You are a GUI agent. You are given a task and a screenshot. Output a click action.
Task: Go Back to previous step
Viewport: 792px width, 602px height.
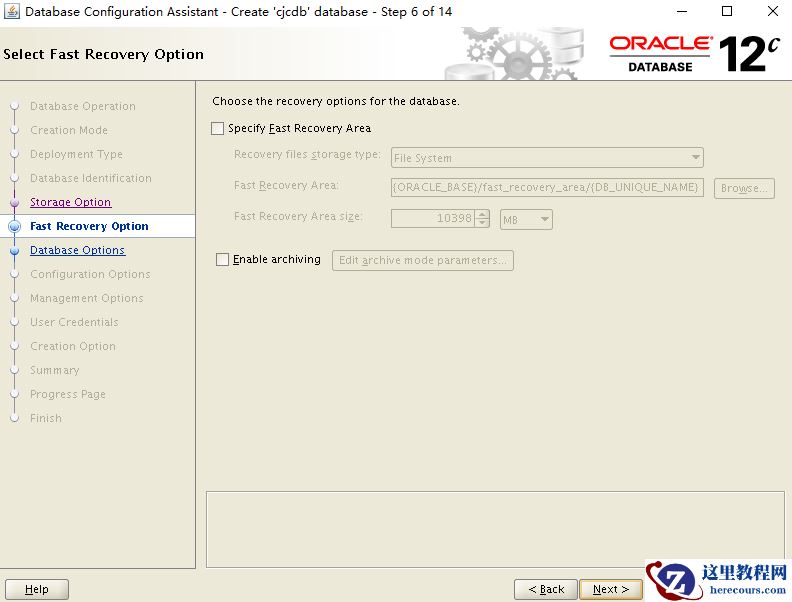pyautogui.click(x=546, y=589)
